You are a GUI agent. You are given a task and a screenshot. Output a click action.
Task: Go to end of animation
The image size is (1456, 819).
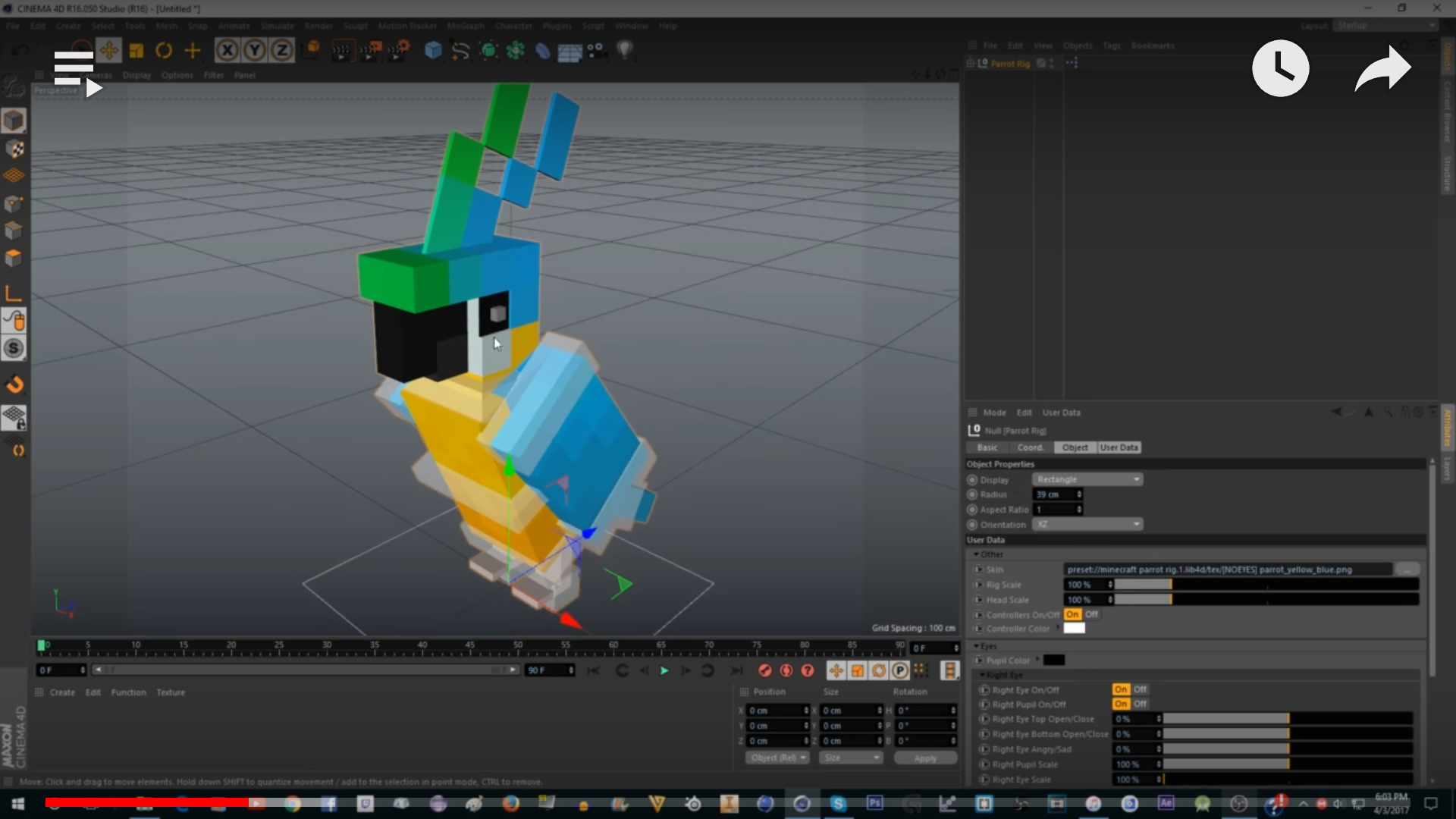coord(736,670)
